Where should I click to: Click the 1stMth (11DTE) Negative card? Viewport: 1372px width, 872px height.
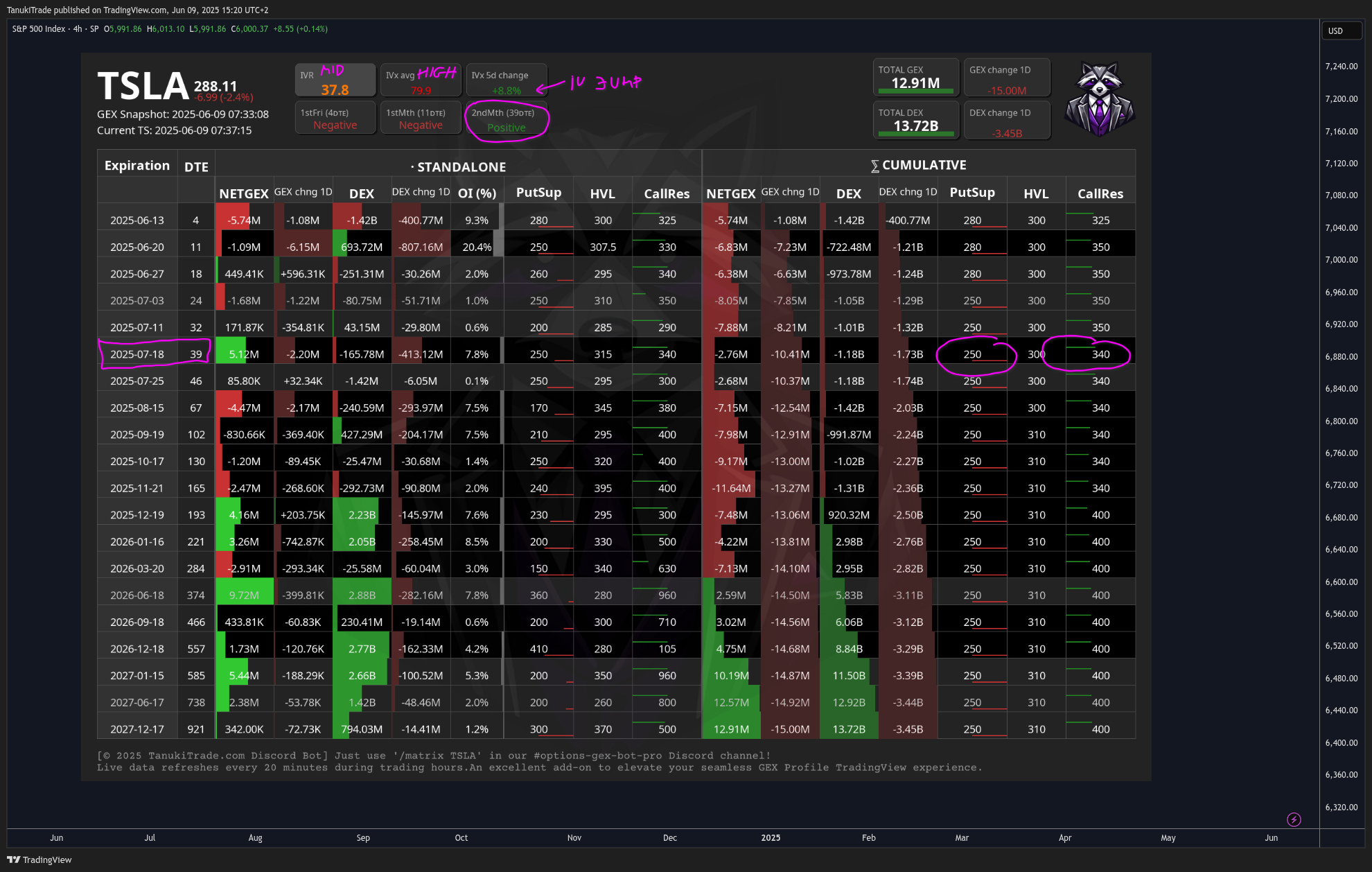click(421, 118)
